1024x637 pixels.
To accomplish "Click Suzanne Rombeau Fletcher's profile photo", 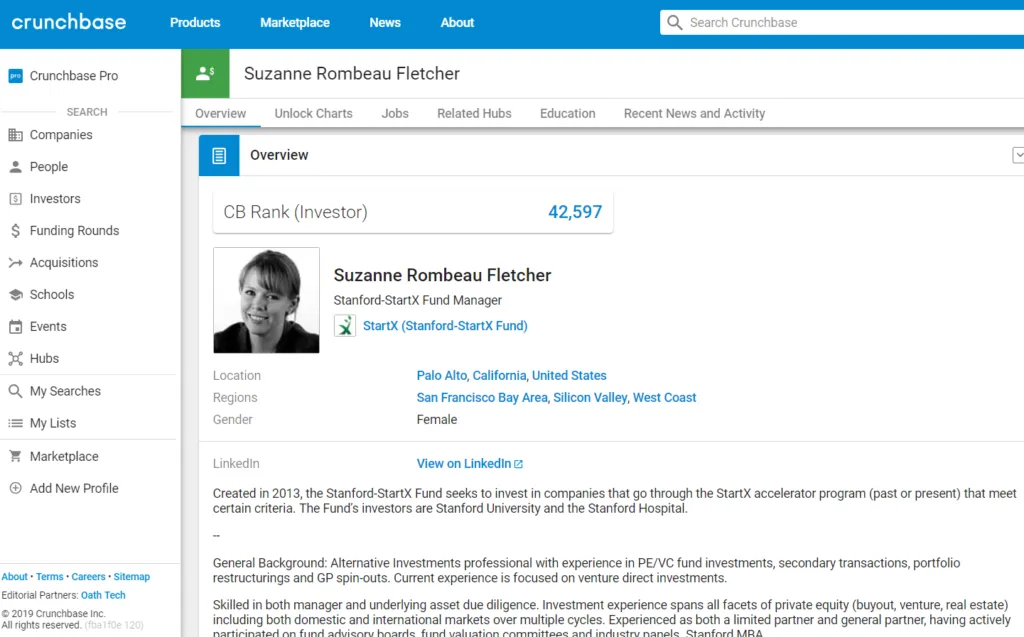I will coord(266,301).
